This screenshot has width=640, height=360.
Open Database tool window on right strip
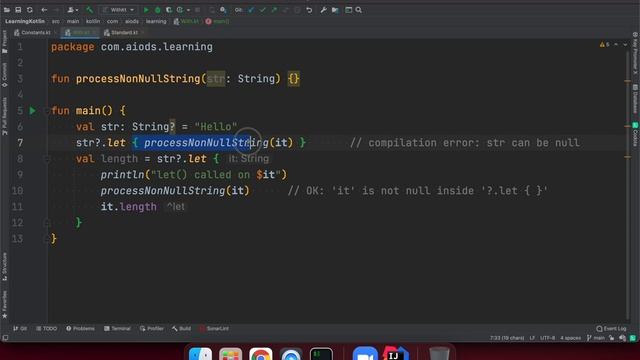635,99
